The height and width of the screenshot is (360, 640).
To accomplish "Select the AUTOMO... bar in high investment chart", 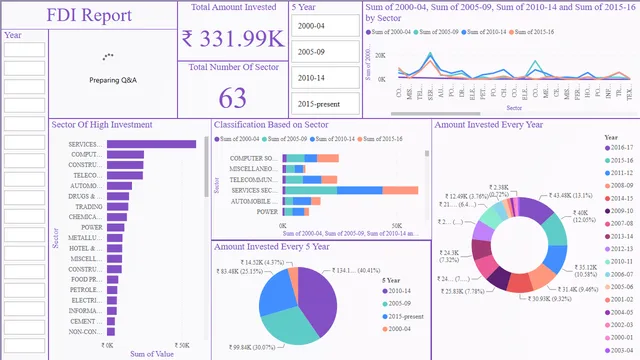I will 120,186.
